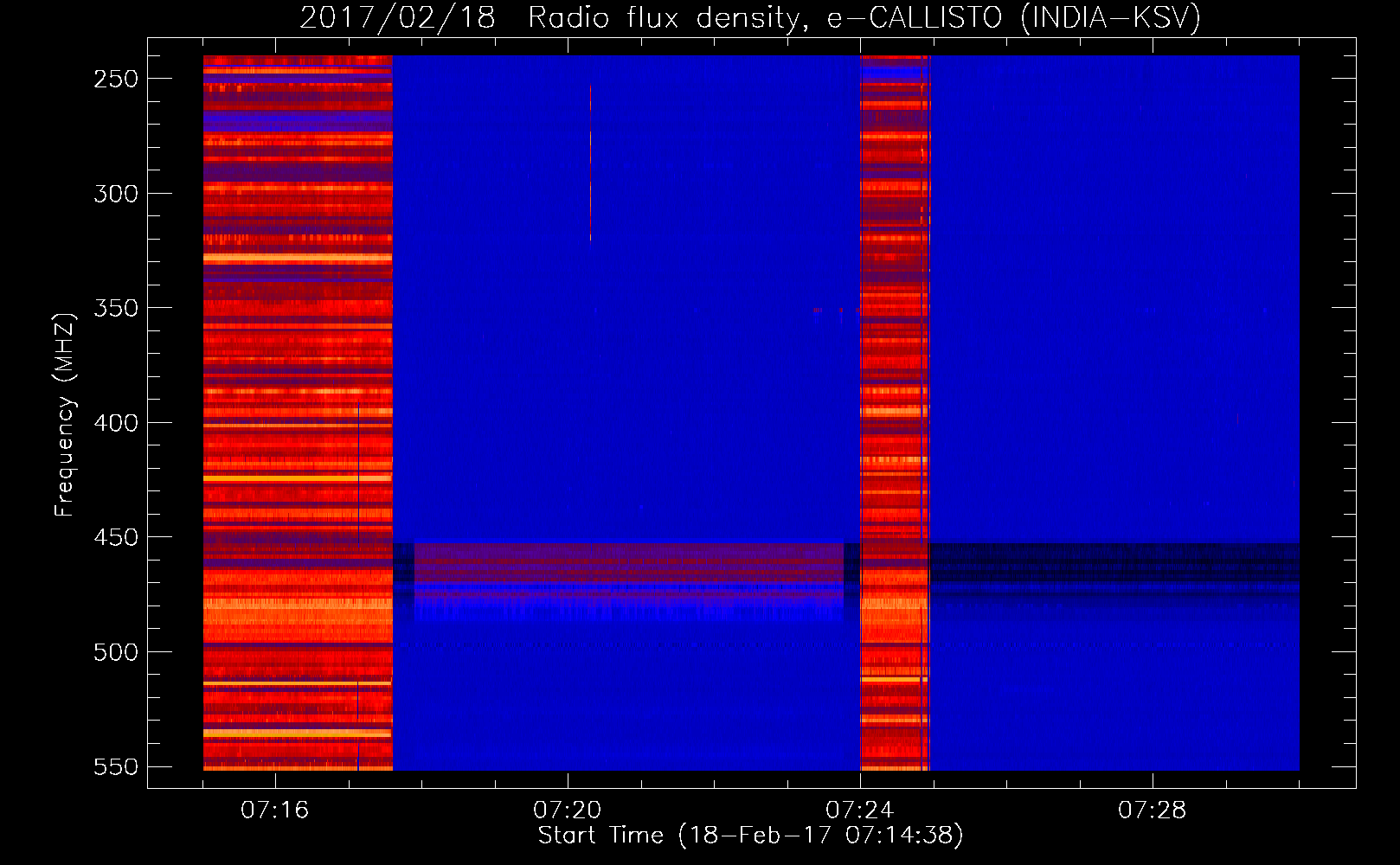The width and height of the screenshot is (1400, 865).
Task: Click the 250 frequency tick label
Action: 116,79
